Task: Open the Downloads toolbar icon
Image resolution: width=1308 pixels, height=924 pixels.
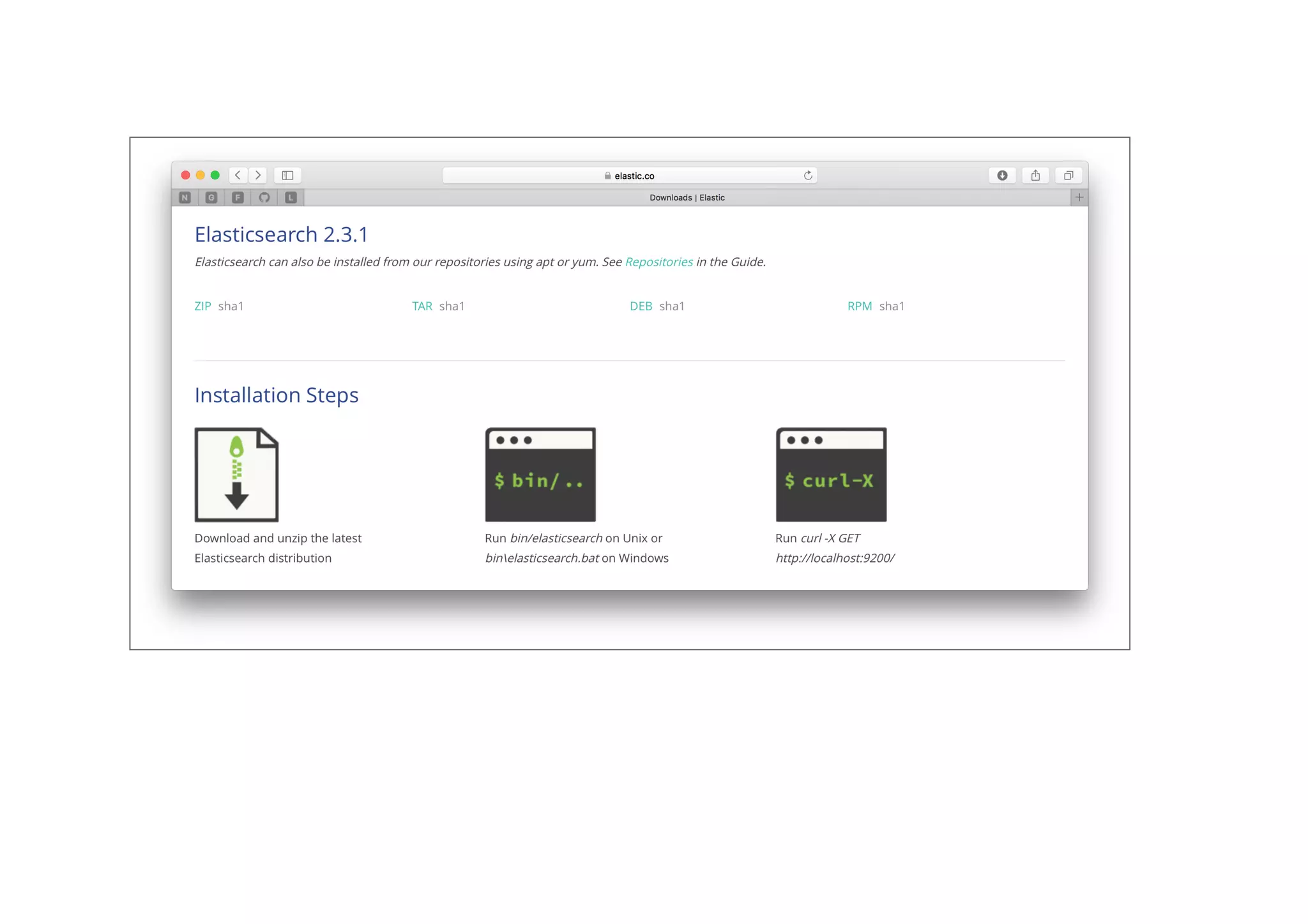Action: (x=1002, y=176)
